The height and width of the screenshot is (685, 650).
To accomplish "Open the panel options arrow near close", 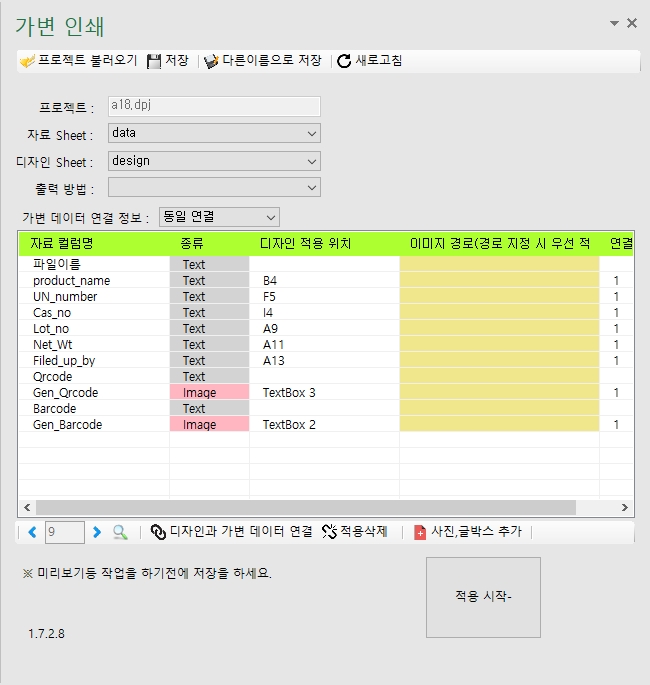I will [x=614, y=23].
